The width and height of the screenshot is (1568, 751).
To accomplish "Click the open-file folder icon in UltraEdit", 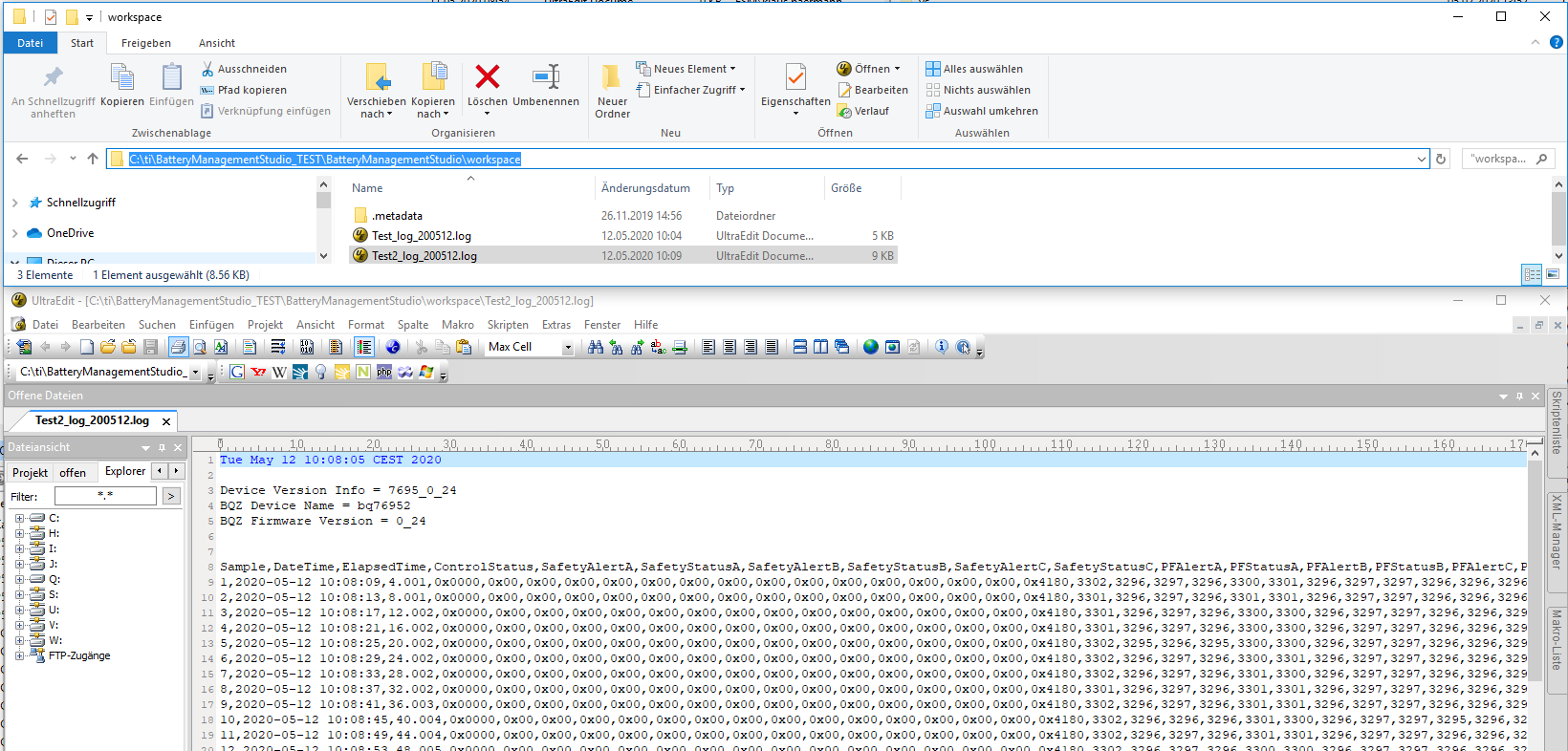I will [x=108, y=347].
